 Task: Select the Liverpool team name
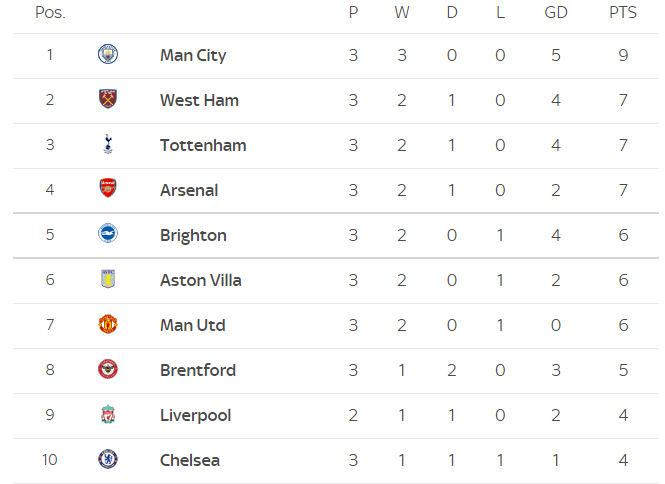(x=196, y=415)
